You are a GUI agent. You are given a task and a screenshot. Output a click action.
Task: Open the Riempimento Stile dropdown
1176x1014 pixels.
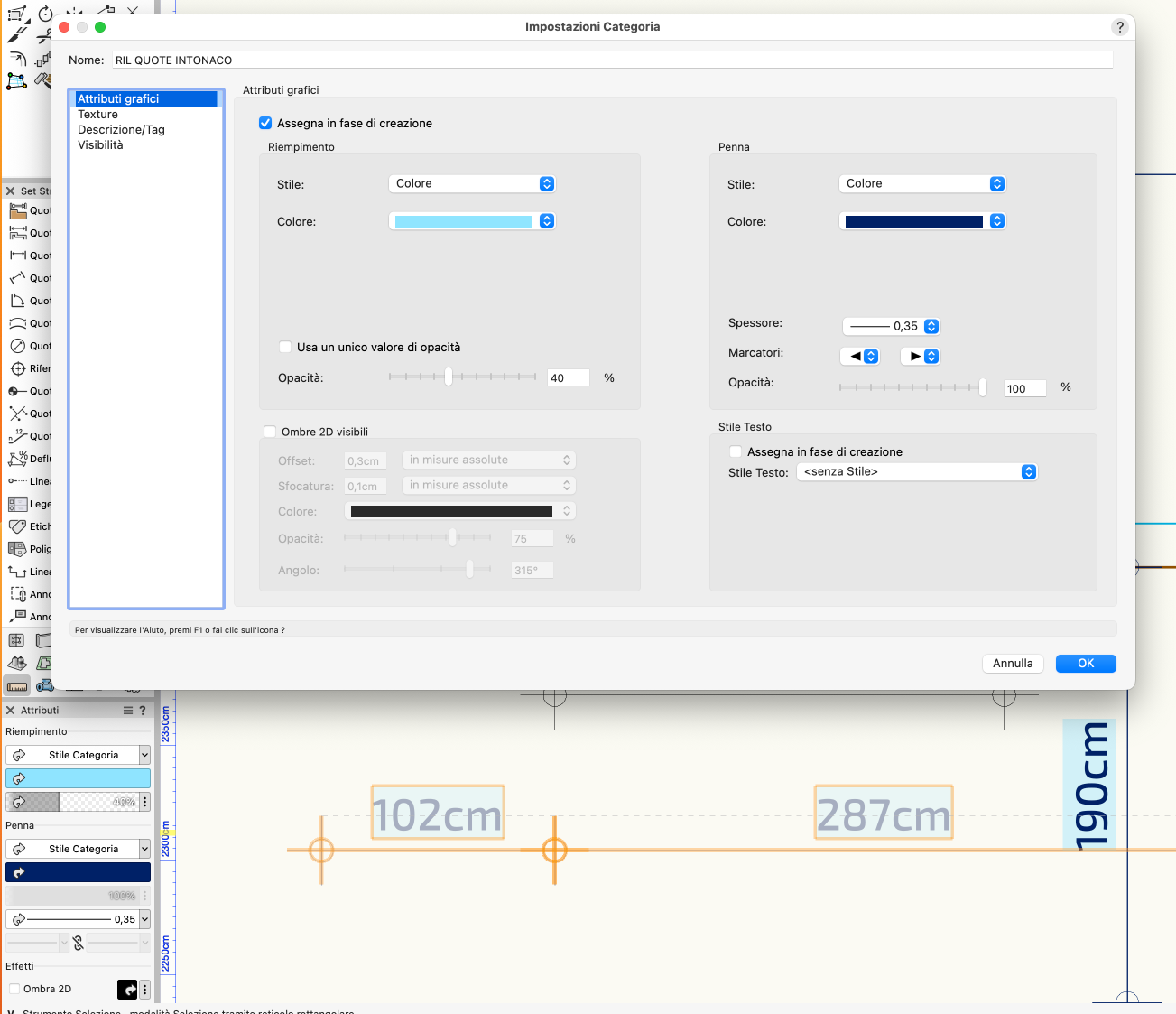click(471, 184)
